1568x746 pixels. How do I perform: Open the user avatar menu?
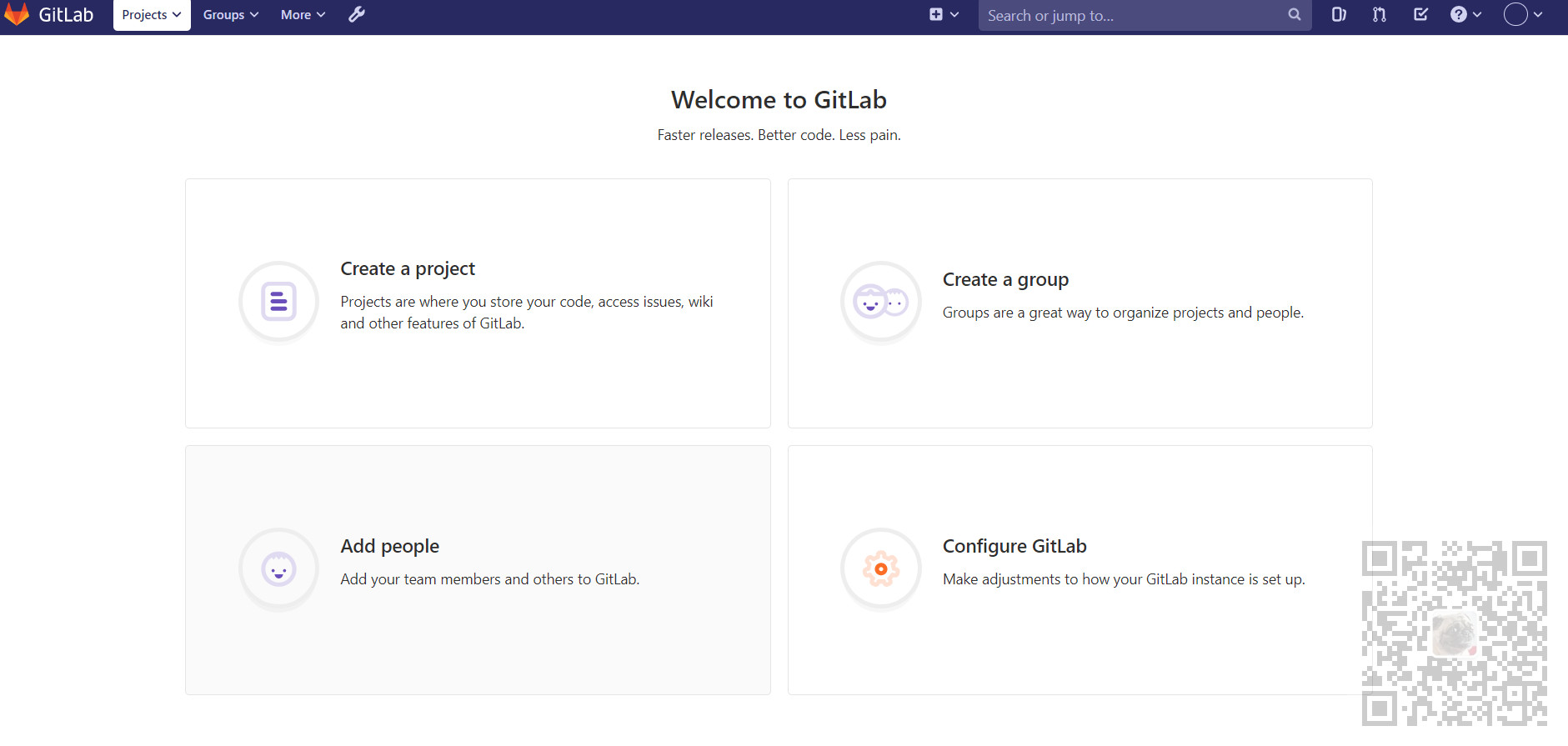(1523, 14)
